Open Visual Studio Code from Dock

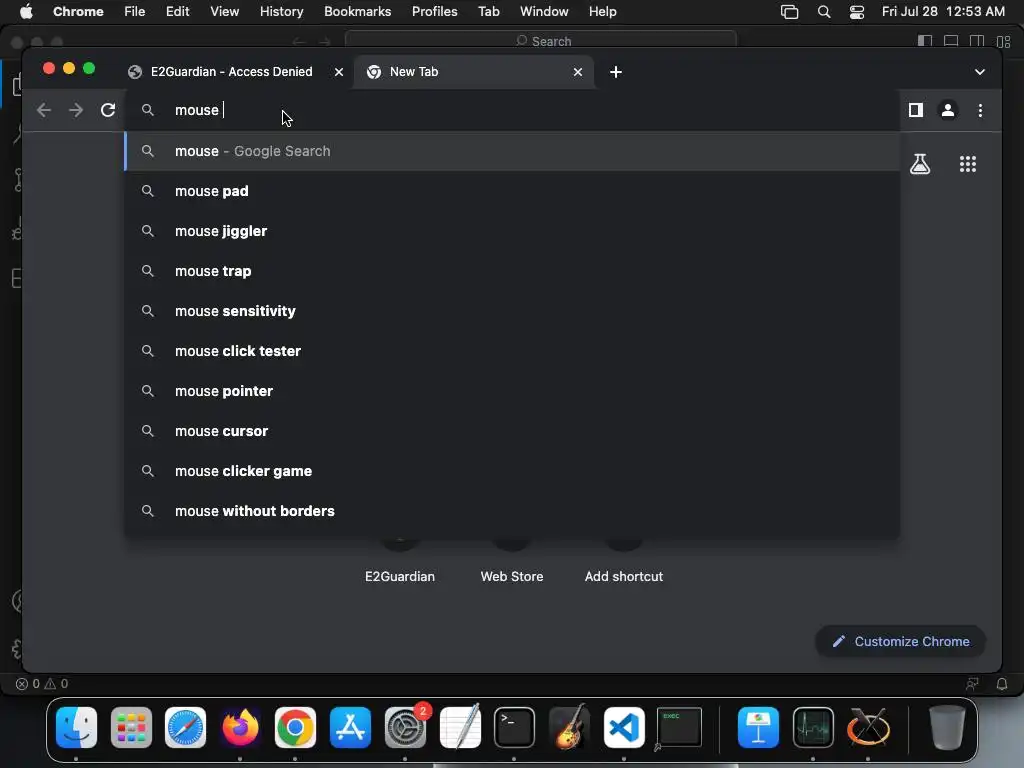click(x=624, y=728)
